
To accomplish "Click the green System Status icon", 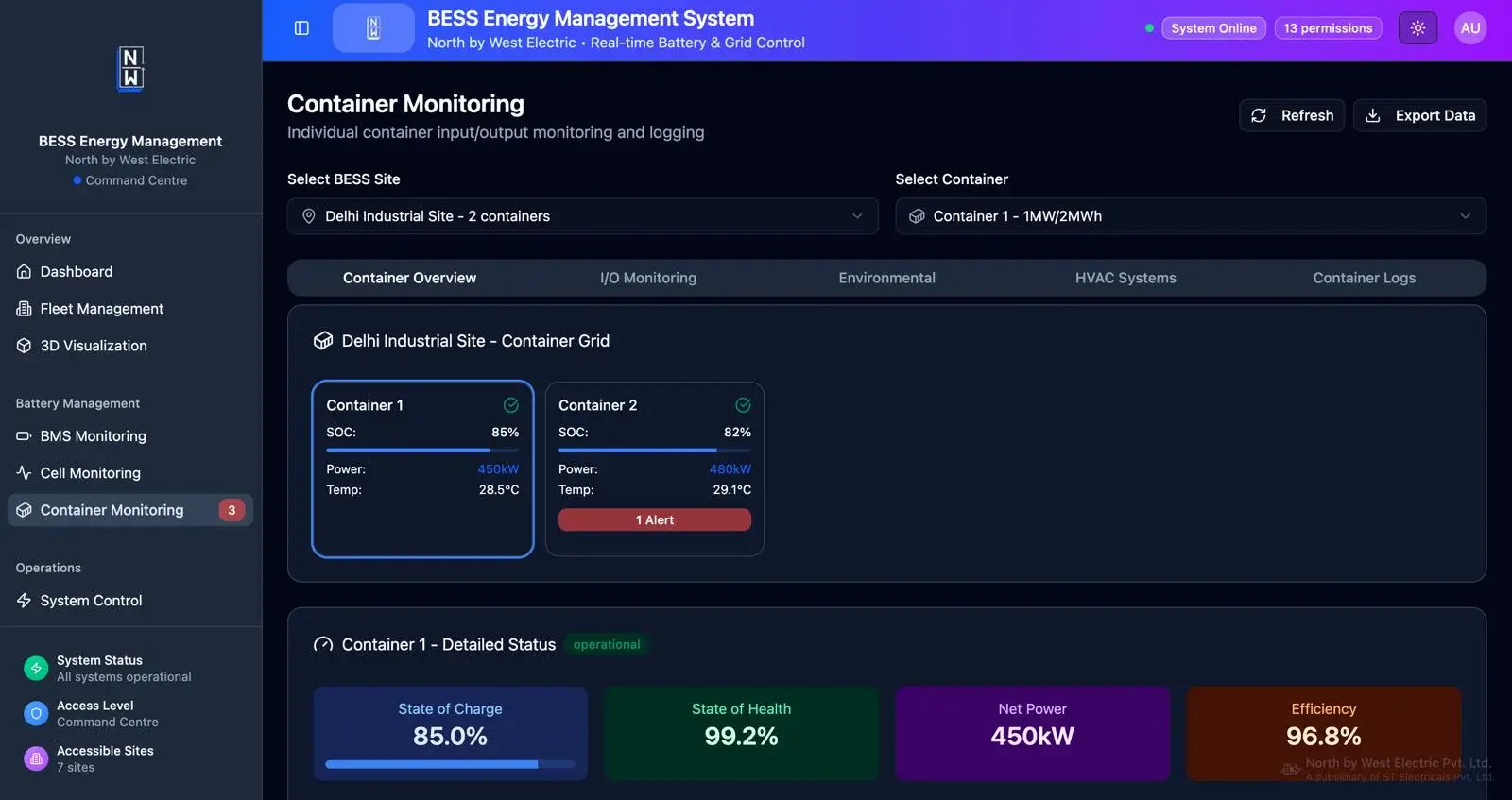I will (x=36, y=668).
